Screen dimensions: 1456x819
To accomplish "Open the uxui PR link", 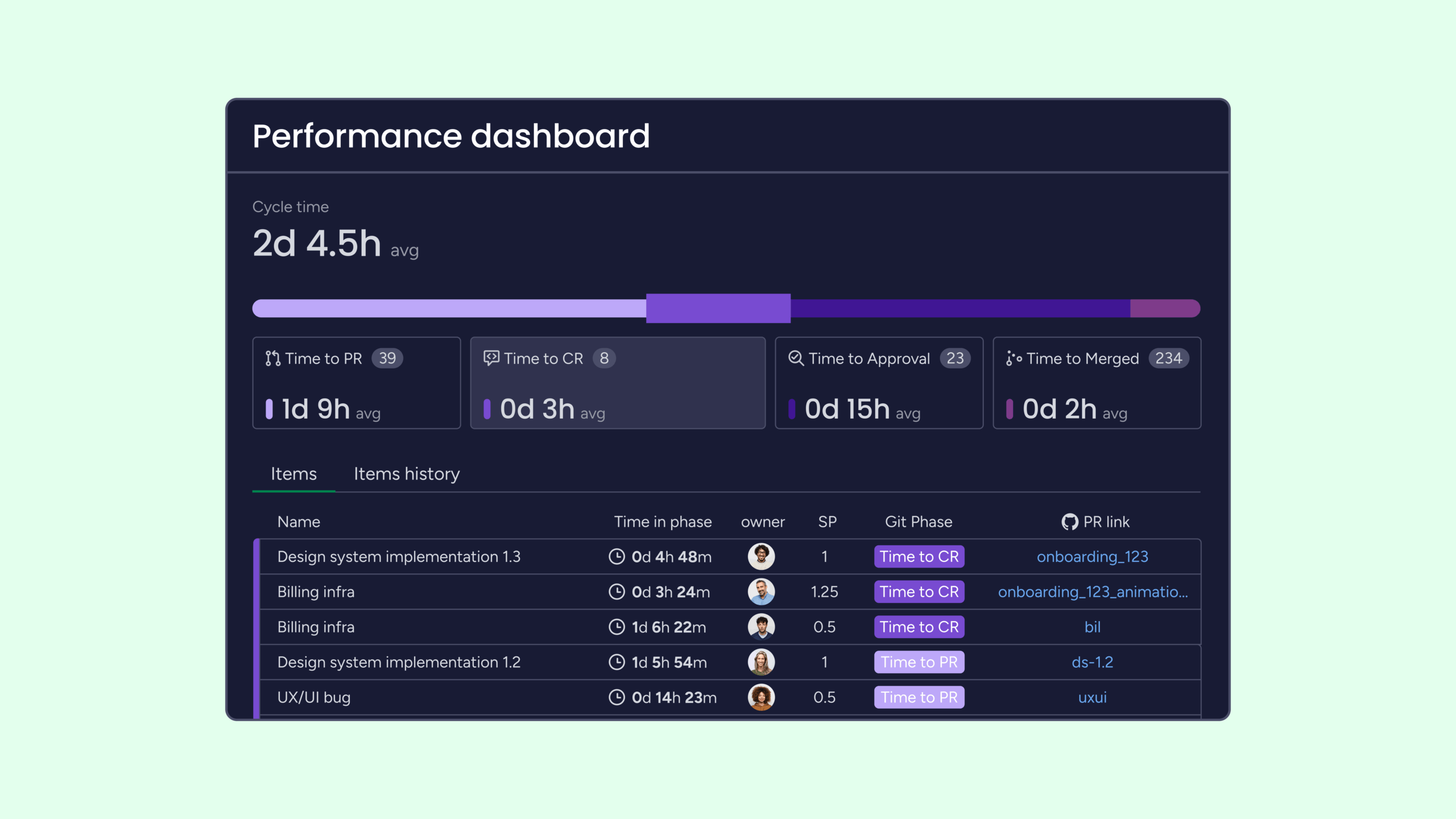I will [x=1092, y=697].
